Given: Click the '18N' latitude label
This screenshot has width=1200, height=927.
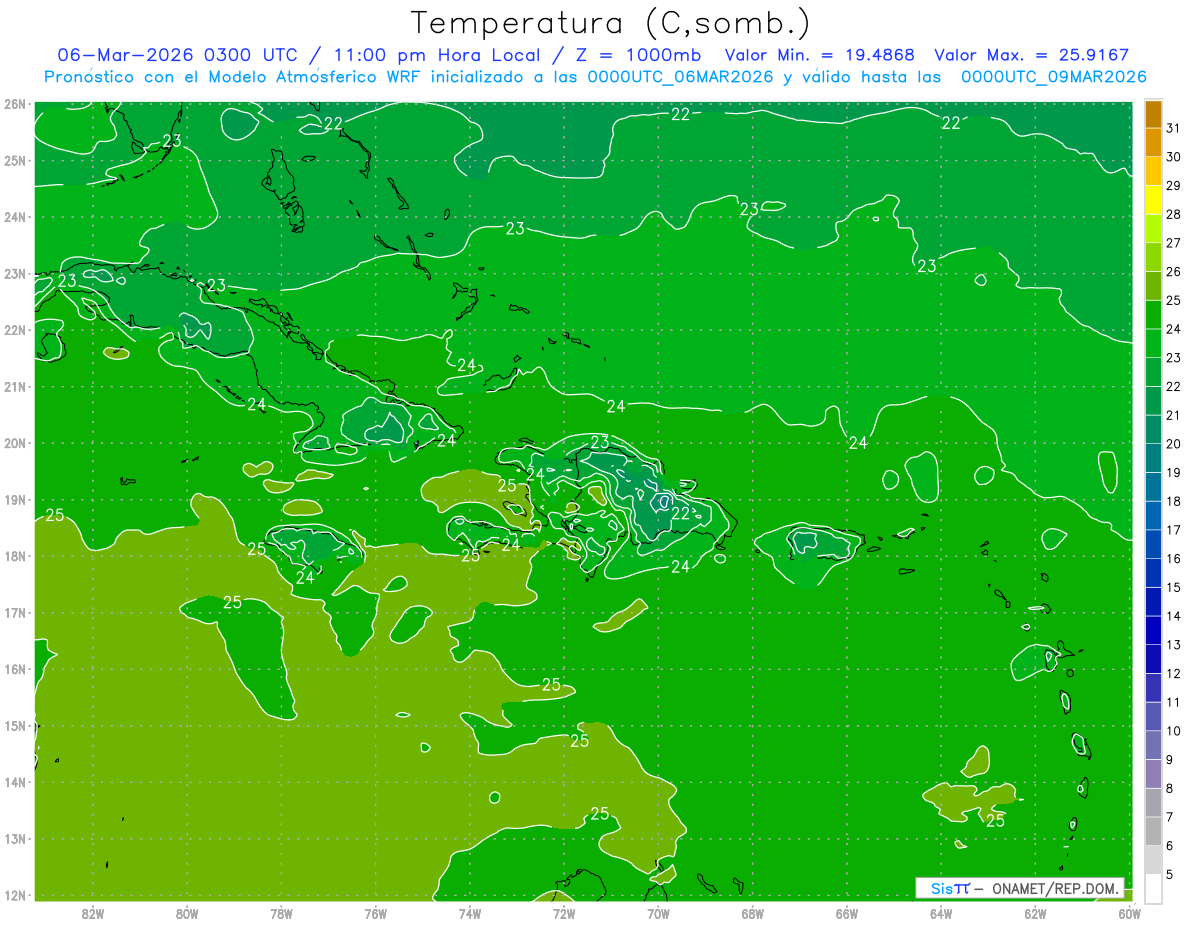Looking at the screenshot, I should 14,556.
